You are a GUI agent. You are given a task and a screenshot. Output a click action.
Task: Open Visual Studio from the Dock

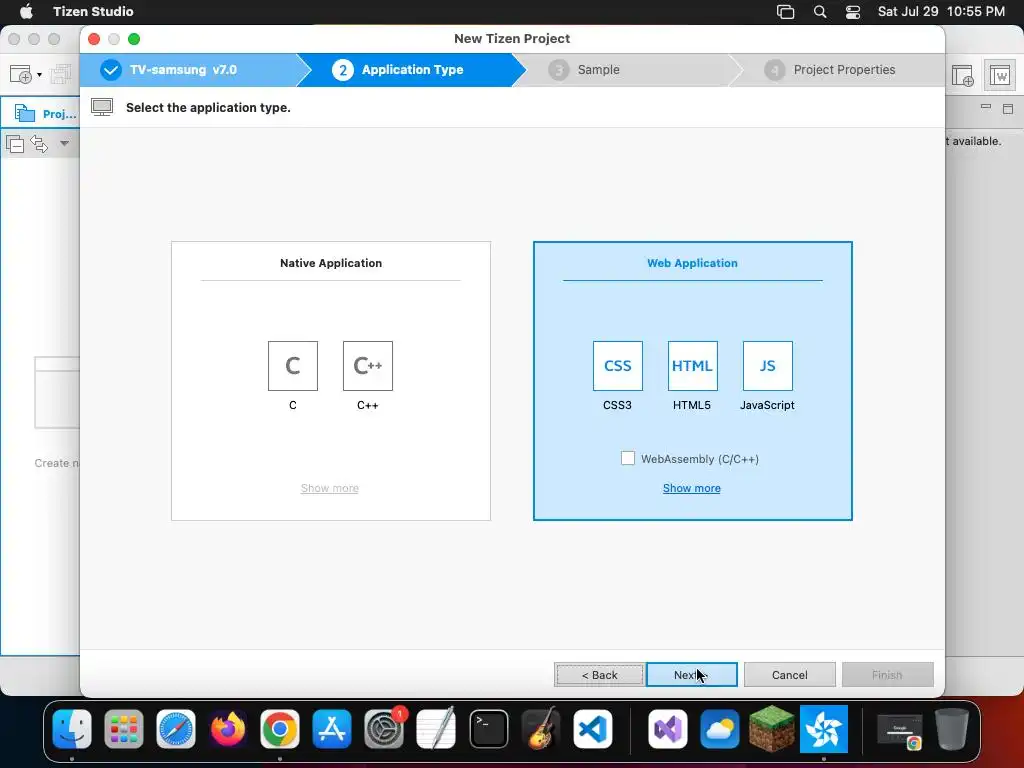coord(667,729)
